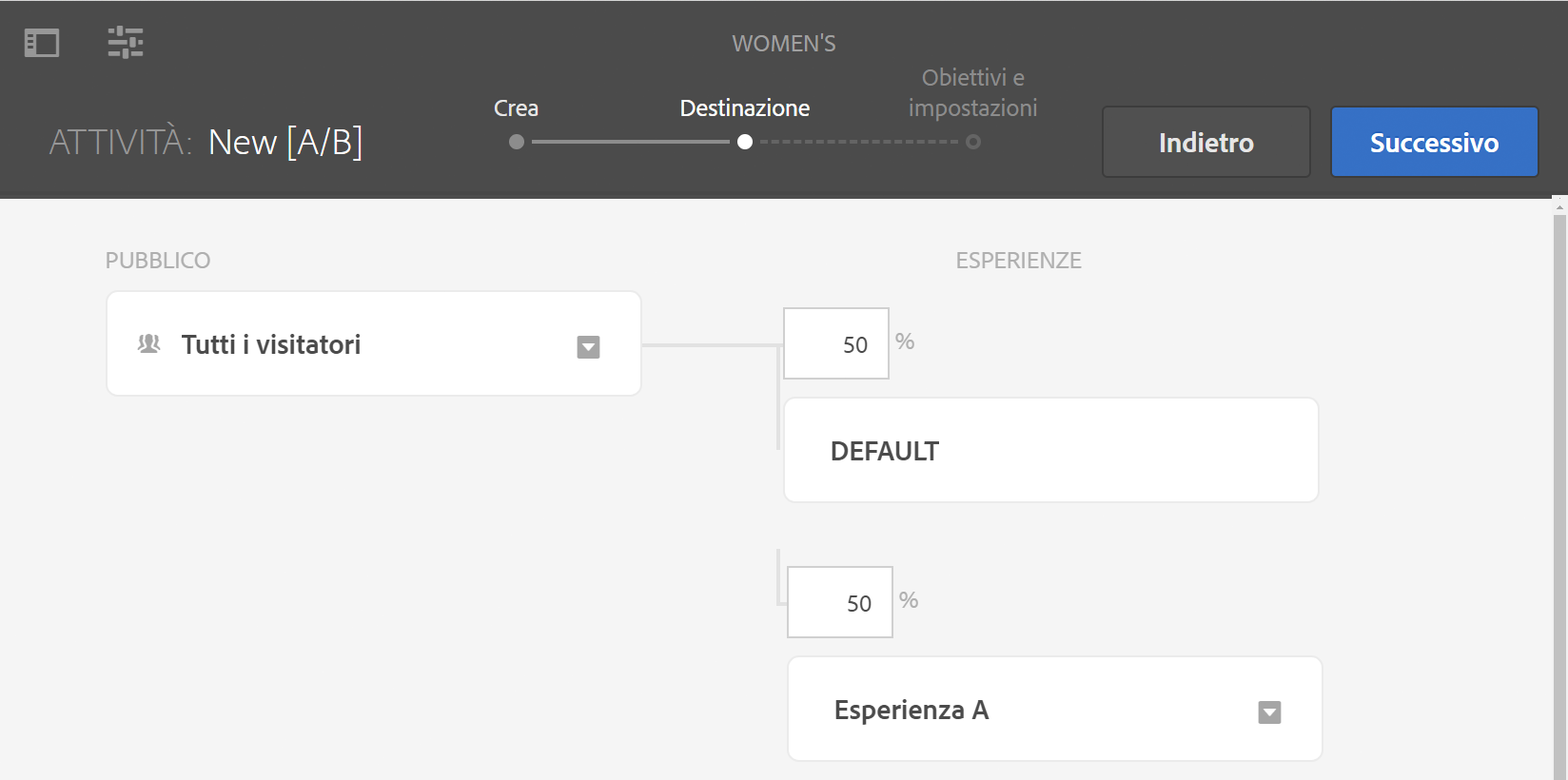The width and height of the screenshot is (1568, 780).
Task: Select the Esperienza A experience name
Action: point(911,711)
